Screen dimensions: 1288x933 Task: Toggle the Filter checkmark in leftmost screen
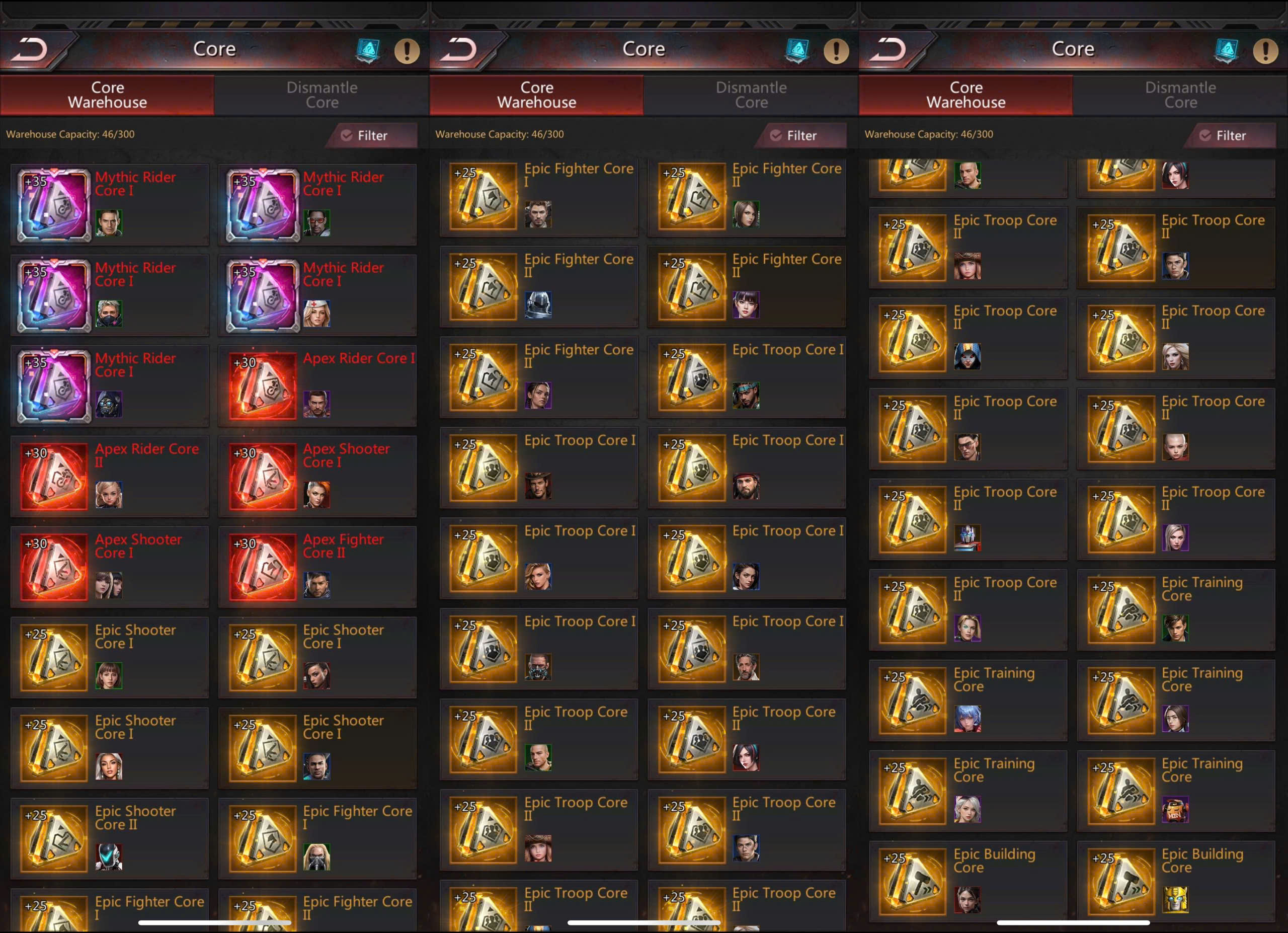coord(347,135)
